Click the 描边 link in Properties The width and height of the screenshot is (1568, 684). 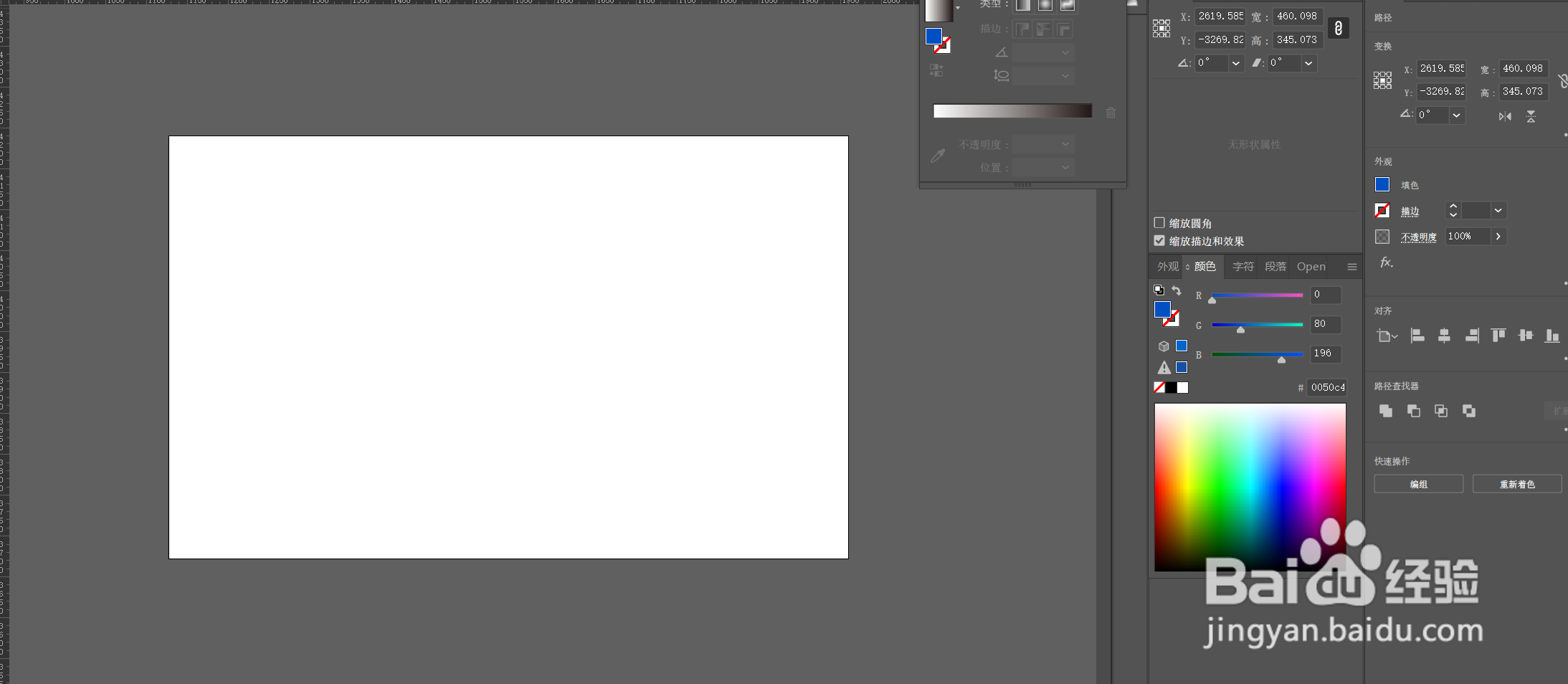1410,211
